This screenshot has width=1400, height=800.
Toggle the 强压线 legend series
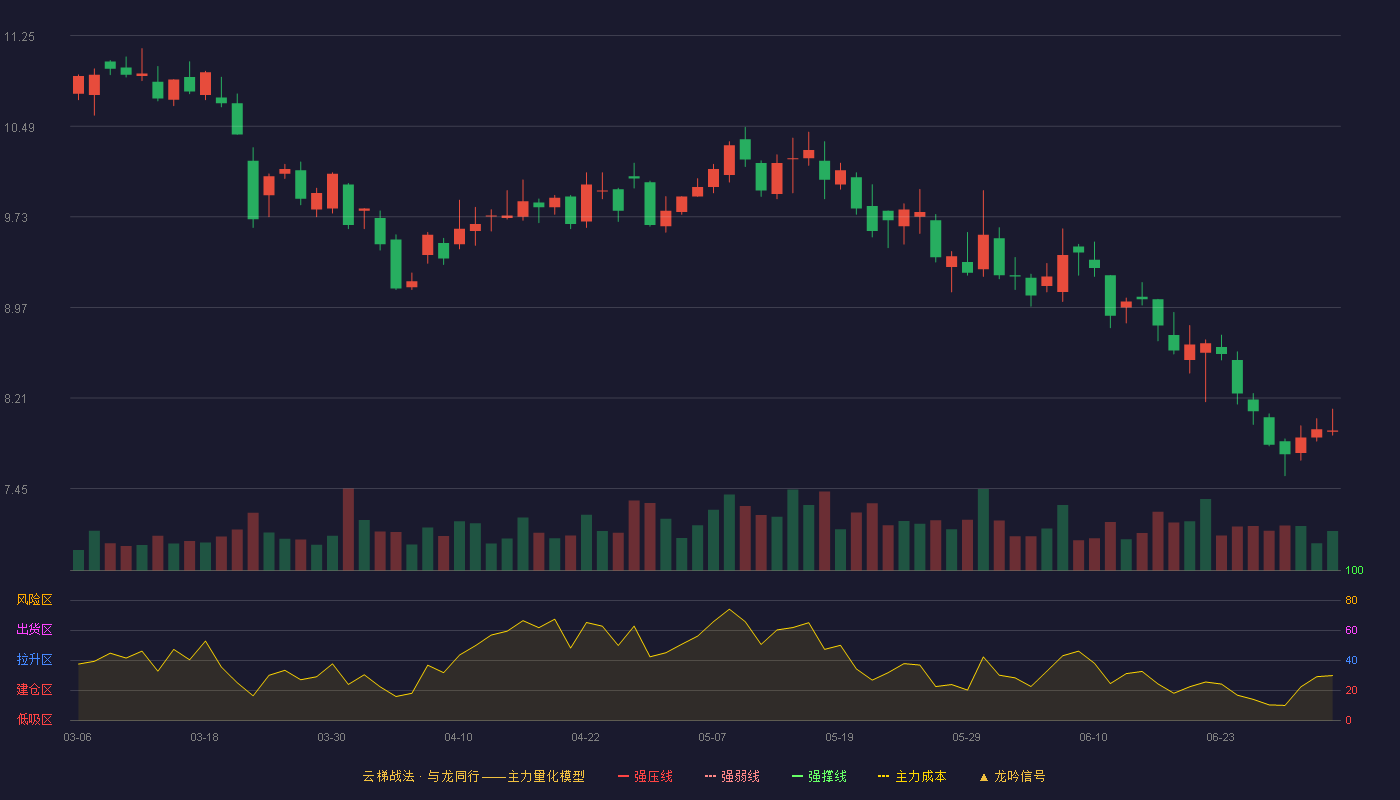pyautogui.click(x=645, y=776)
